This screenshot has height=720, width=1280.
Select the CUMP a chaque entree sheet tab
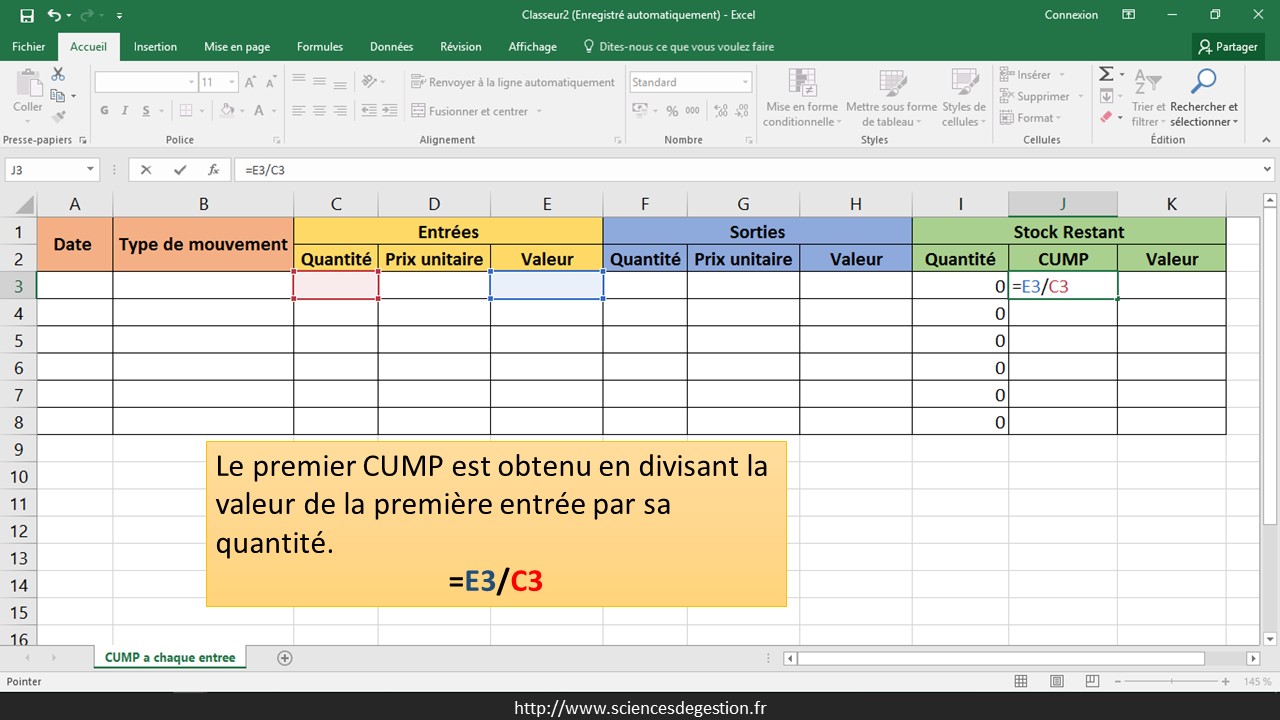170,658
